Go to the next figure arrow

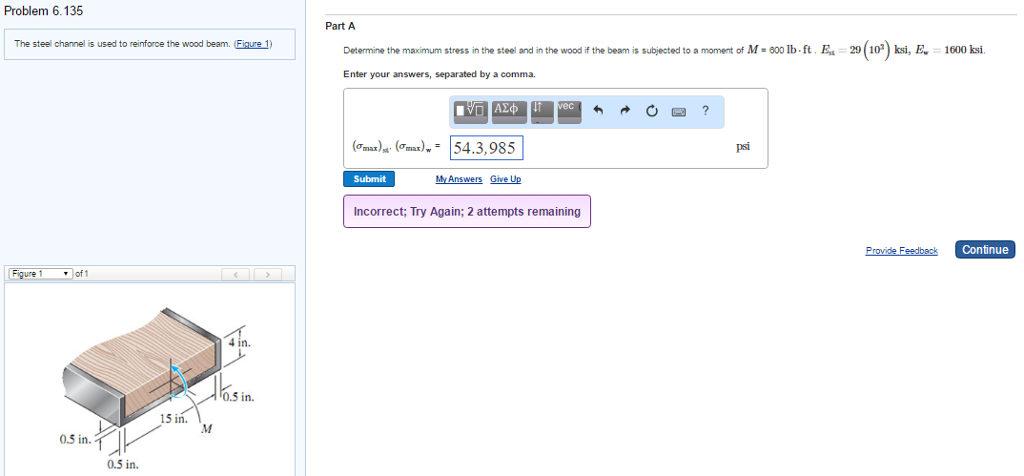click(267, 274)
